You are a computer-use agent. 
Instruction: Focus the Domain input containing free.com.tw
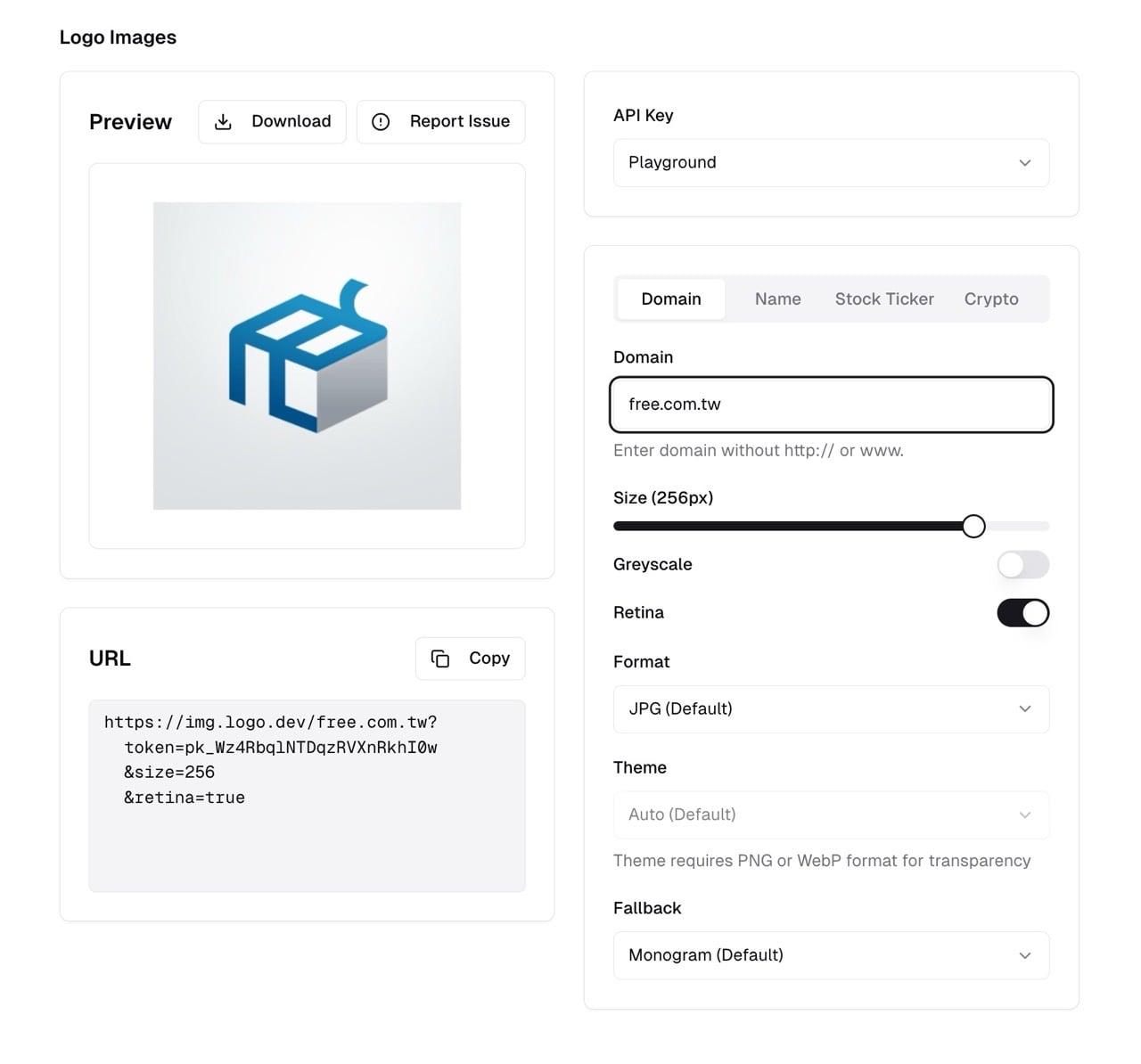click(831, 405)
